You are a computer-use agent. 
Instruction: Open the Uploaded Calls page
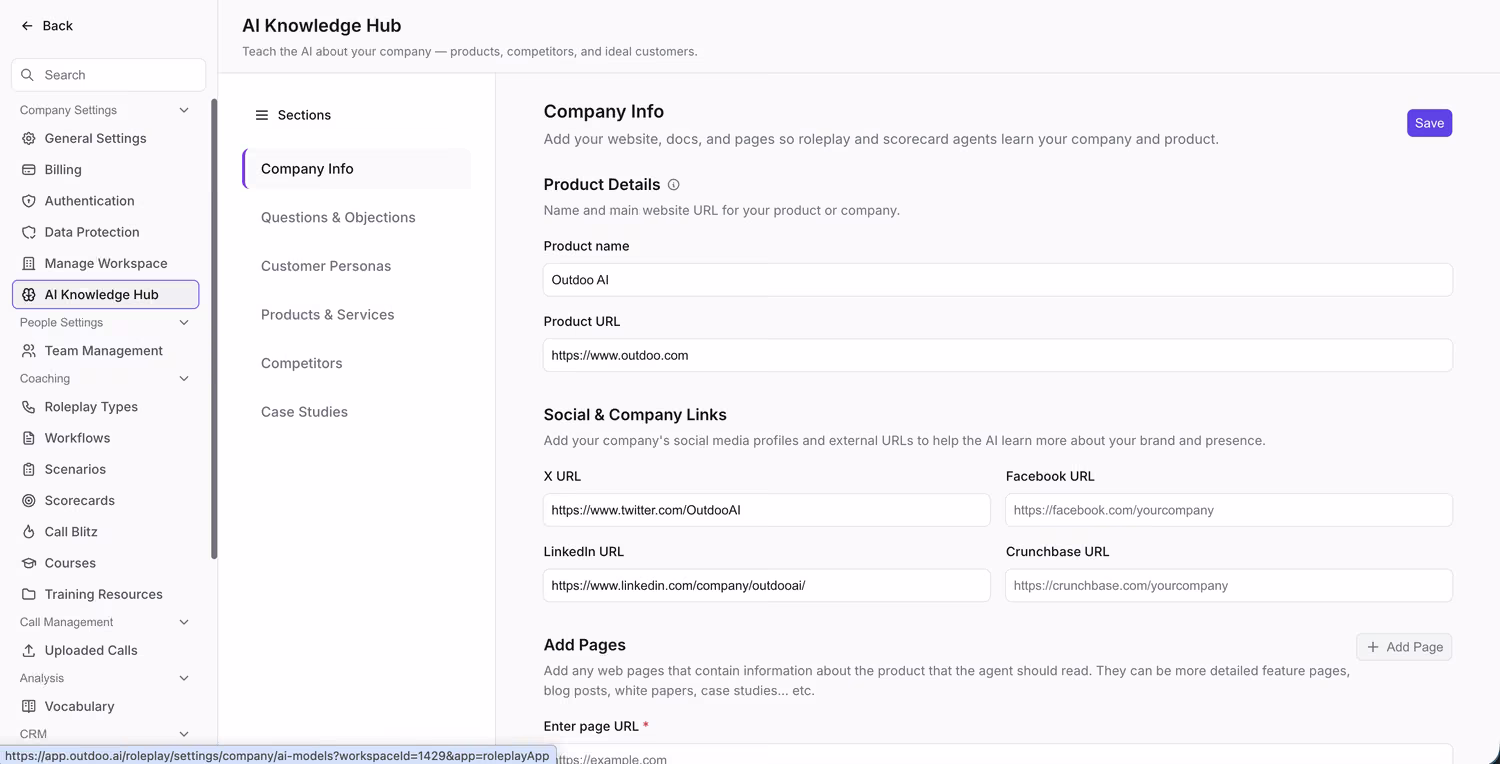(106, 650)
